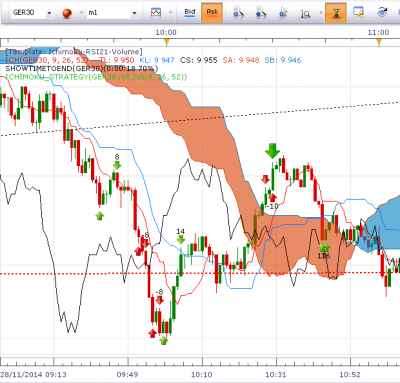The width and height of the screenshot is (400, 383).
Task: Click the eye view icon
Action: click(x=382, y=13)
